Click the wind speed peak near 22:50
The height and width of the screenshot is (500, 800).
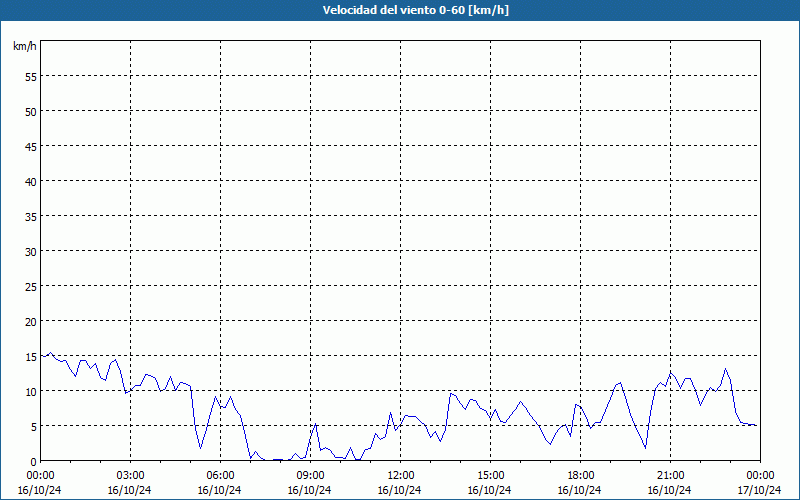[725, 369]
